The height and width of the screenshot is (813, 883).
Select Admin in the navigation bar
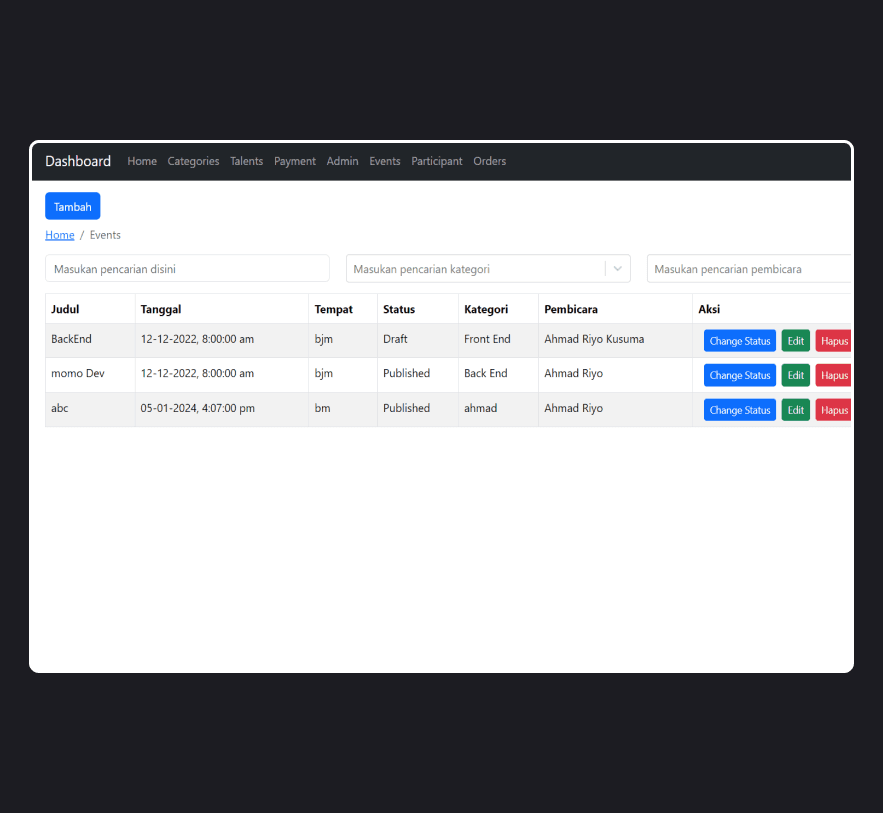[x=342, y=161]
